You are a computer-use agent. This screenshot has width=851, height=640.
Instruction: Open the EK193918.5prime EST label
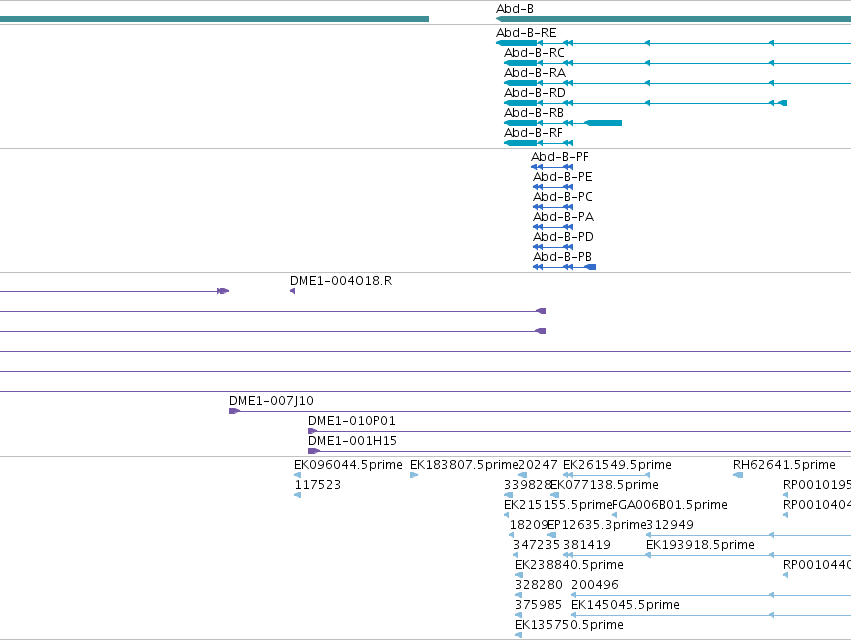click(x=700, y=545)
